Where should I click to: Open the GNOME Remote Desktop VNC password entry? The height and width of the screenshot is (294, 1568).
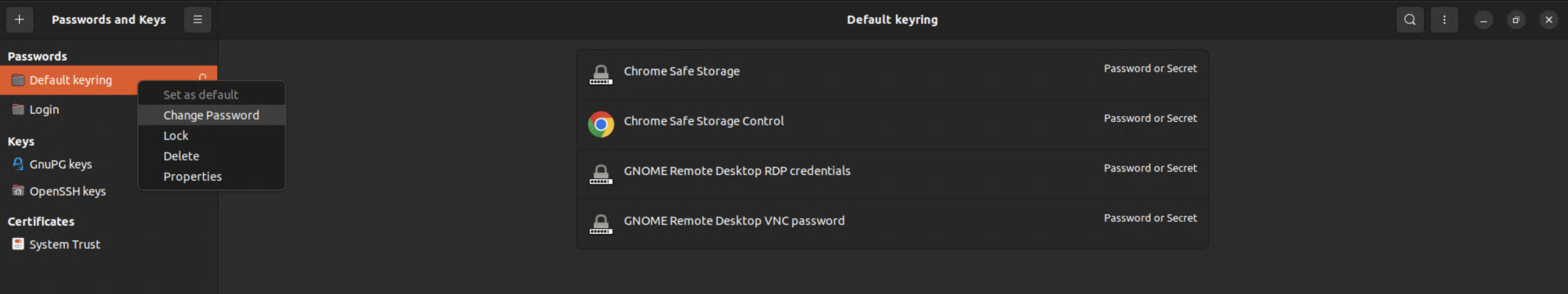pyautogui.click(x=733, y=221)
